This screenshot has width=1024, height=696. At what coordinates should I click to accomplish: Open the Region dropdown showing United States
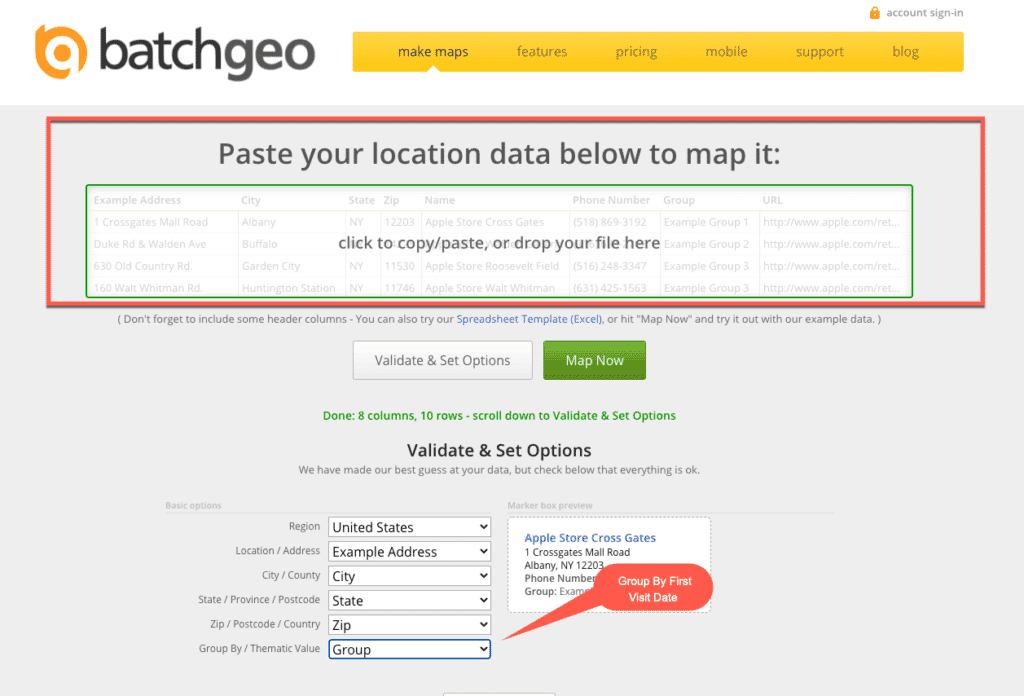(409, 526)
